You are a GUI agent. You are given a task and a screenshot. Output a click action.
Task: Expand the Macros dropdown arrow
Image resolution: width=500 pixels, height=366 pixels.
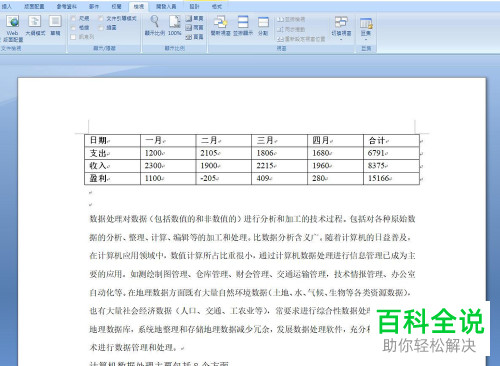coord(366,40)
